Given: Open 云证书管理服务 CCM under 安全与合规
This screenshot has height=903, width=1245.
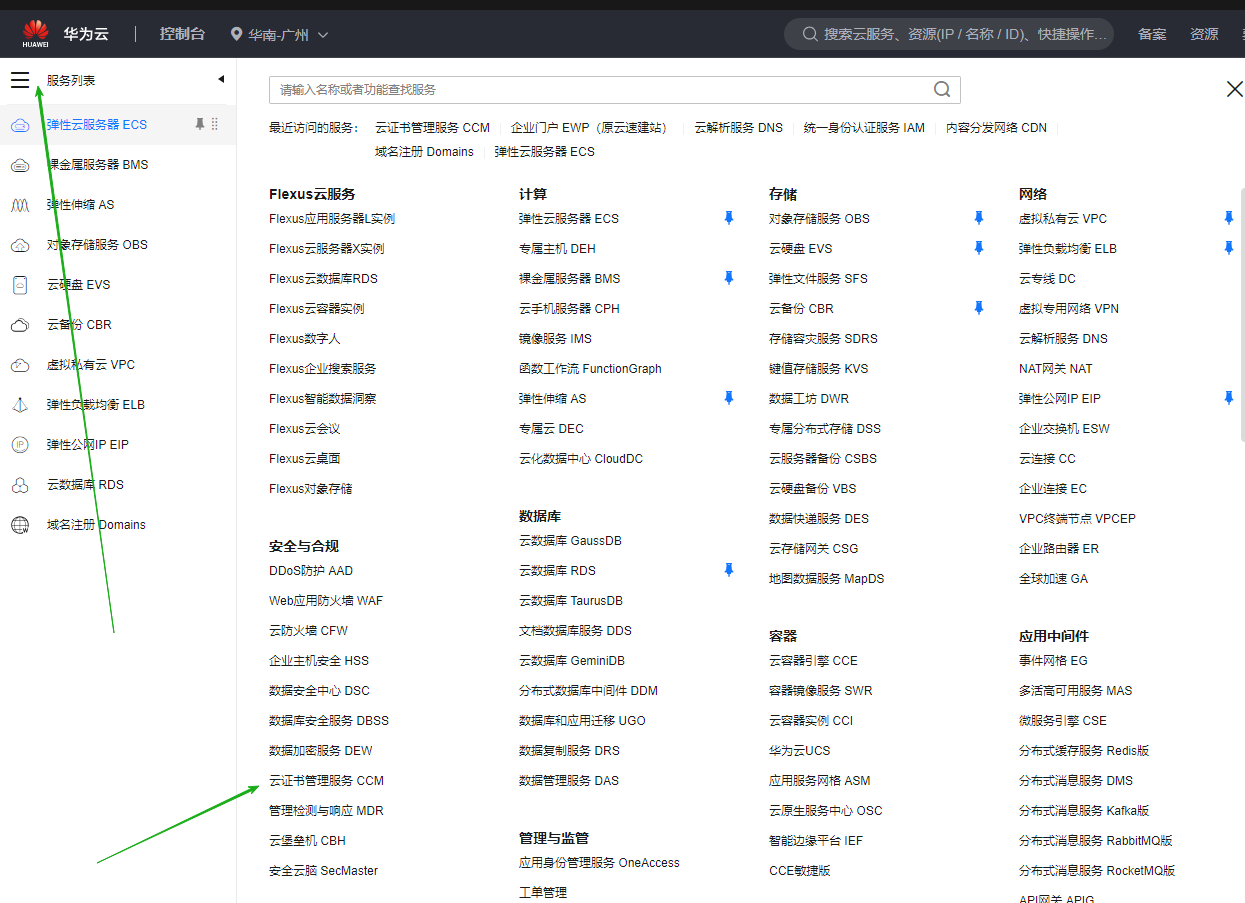Looking at the screenshot, I should click(x=326, y=781).
